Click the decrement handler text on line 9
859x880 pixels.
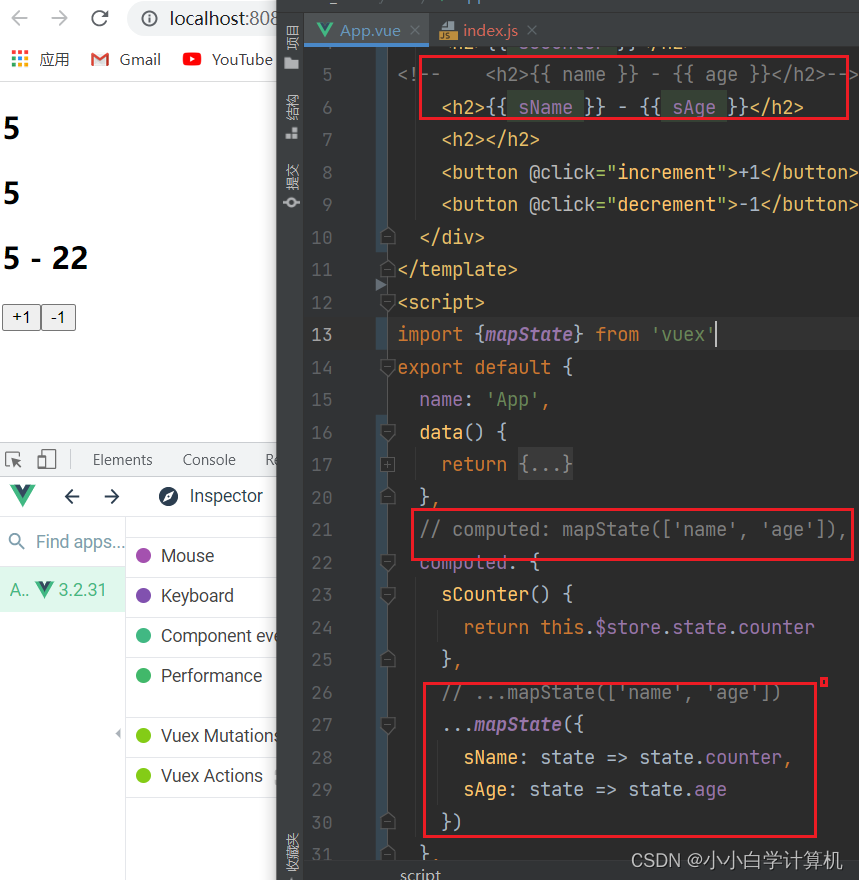667,205
